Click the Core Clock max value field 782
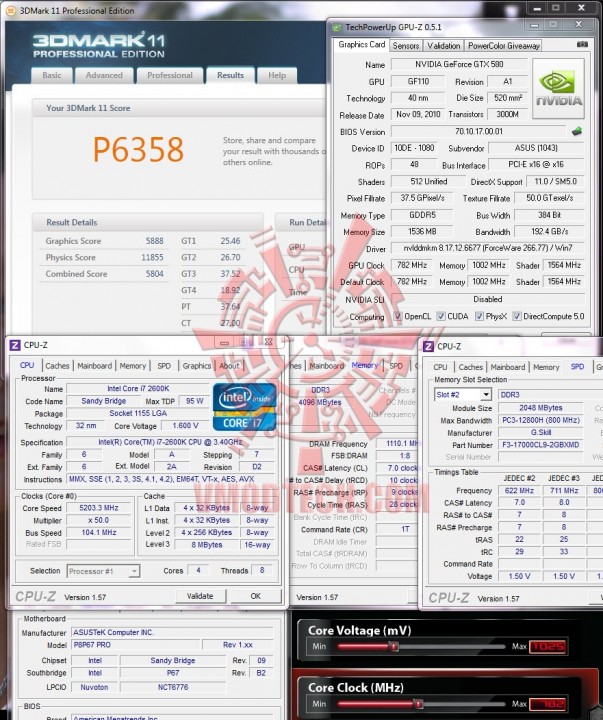 click(x=549, y=704)
